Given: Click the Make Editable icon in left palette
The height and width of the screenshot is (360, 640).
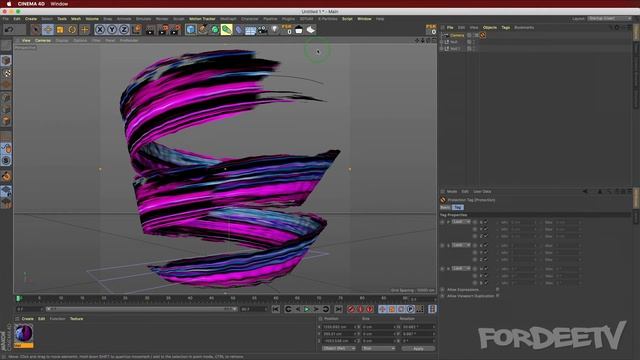Looking at the screenshot, I should 6,45.
